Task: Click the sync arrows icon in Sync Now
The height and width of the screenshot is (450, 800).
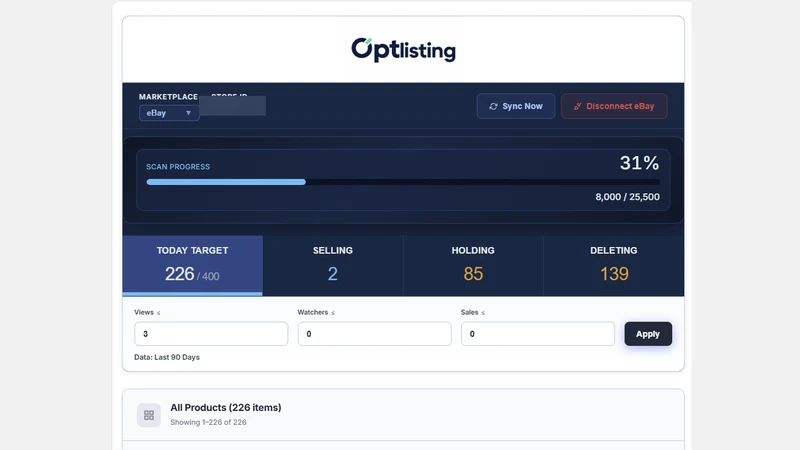Action: coord(493,106)
